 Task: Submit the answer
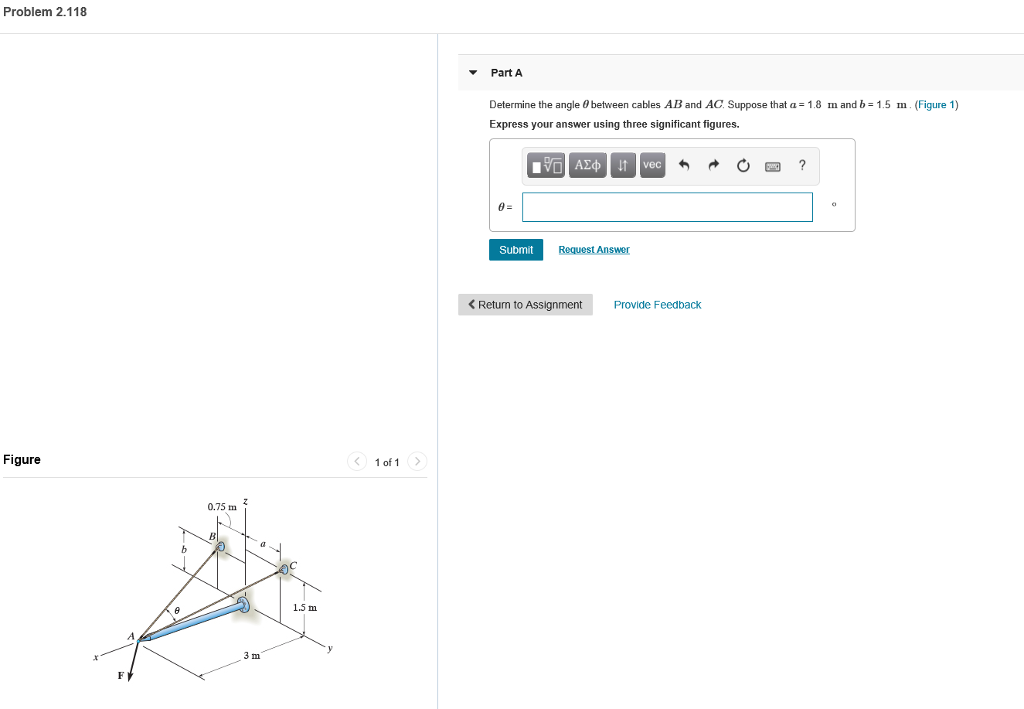(x=516, y=250)
